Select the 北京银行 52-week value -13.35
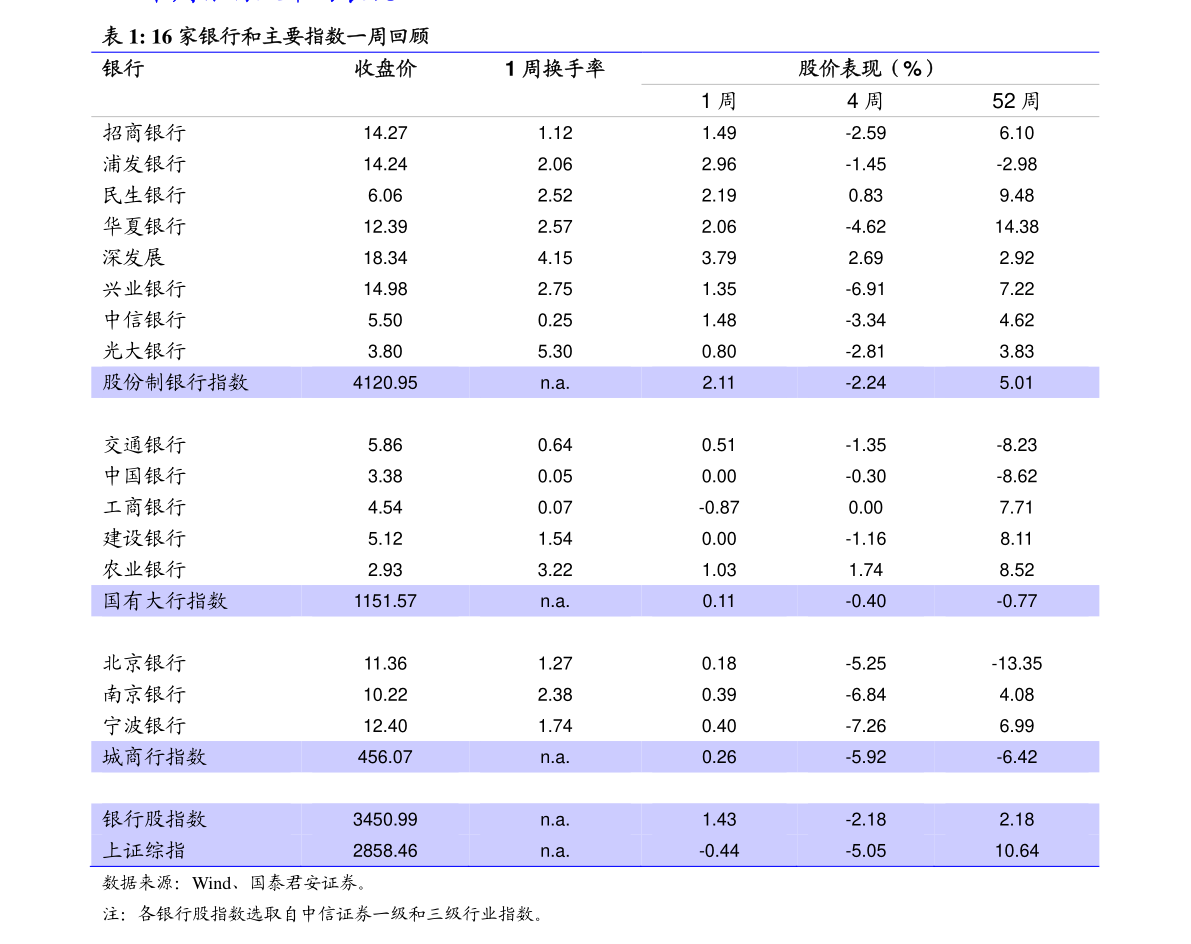This screenshot has width=1191, height=944. (1016, 663)
